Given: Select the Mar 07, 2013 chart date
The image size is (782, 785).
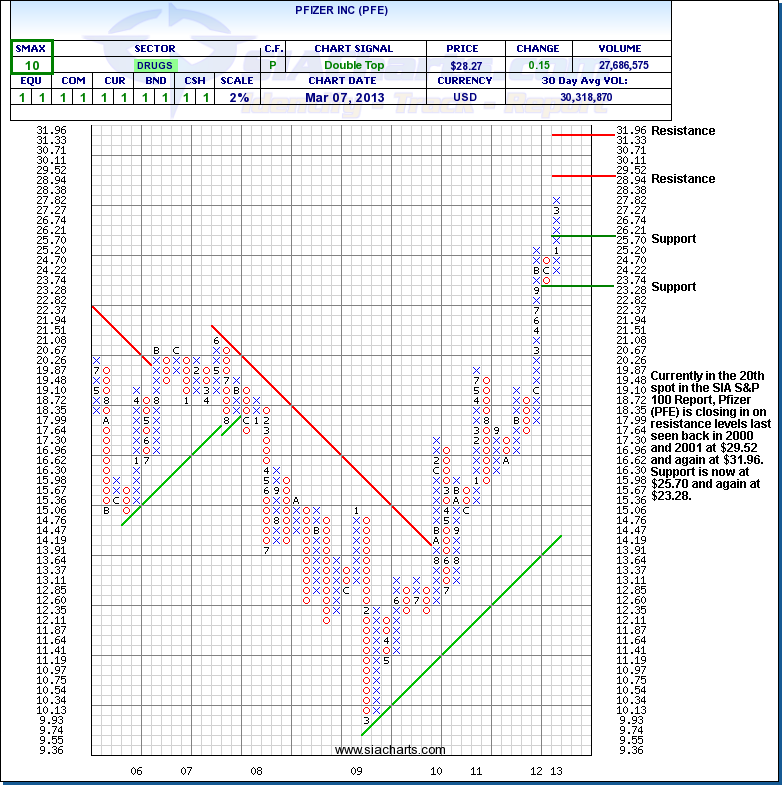Looking at the screenshot, I should [352, 98].
